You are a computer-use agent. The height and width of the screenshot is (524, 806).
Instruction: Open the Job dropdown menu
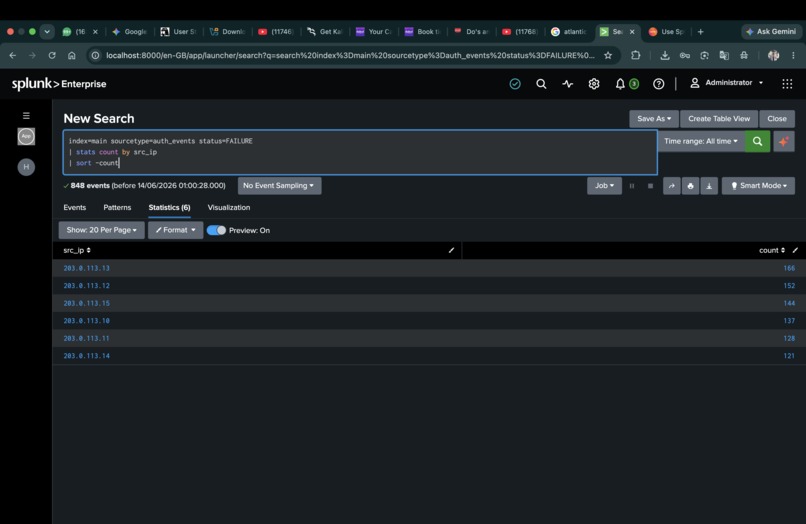[604, 186]
